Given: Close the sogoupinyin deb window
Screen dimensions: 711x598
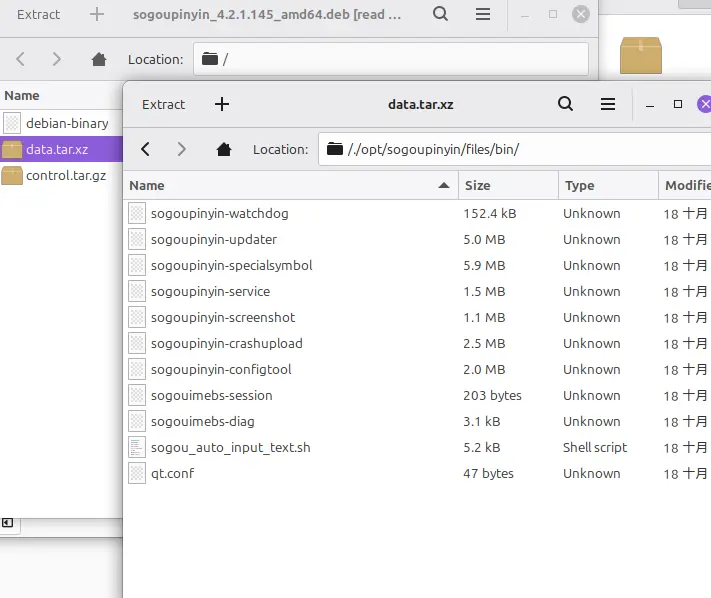Looking at the screenshot, I should (581, 14).
